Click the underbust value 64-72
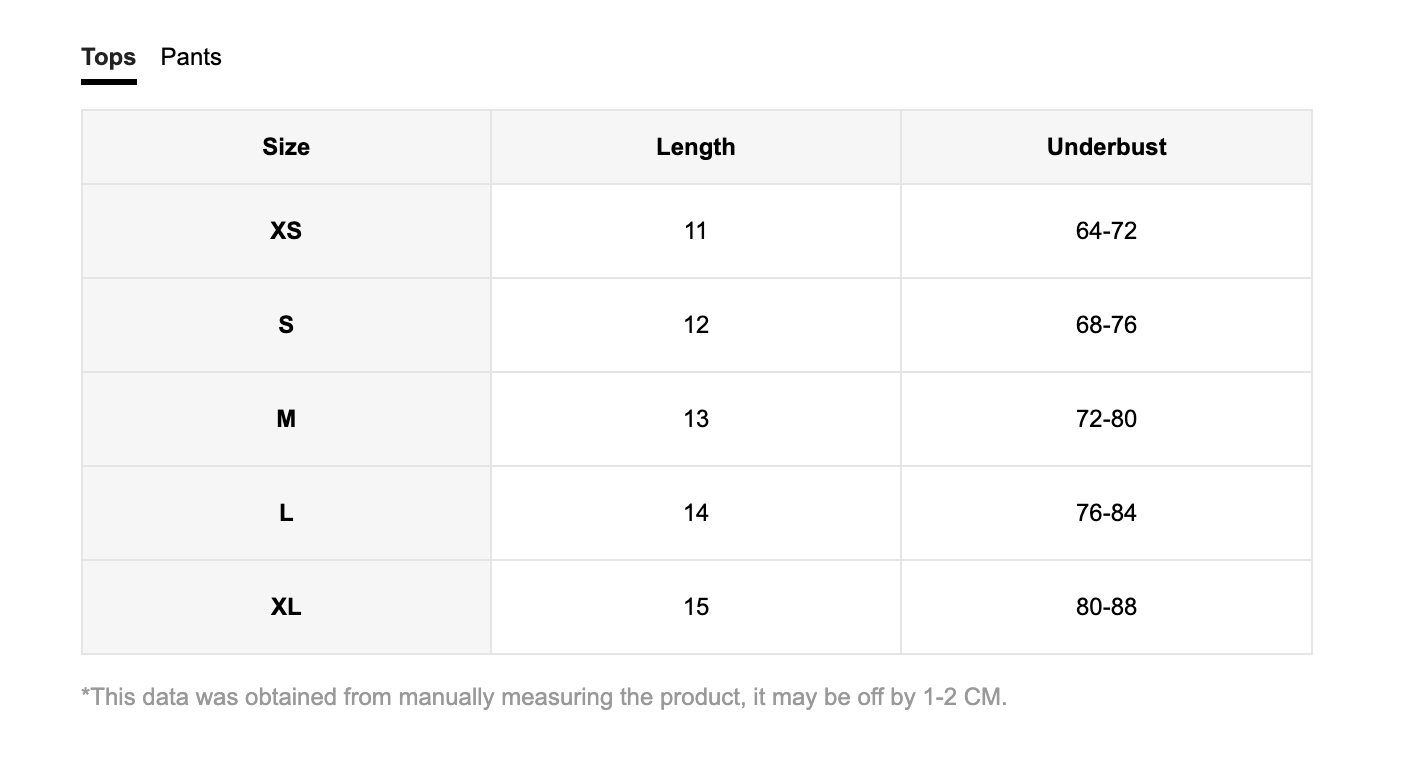Screen dimensions: 1408x764 tap(1107, 231)
